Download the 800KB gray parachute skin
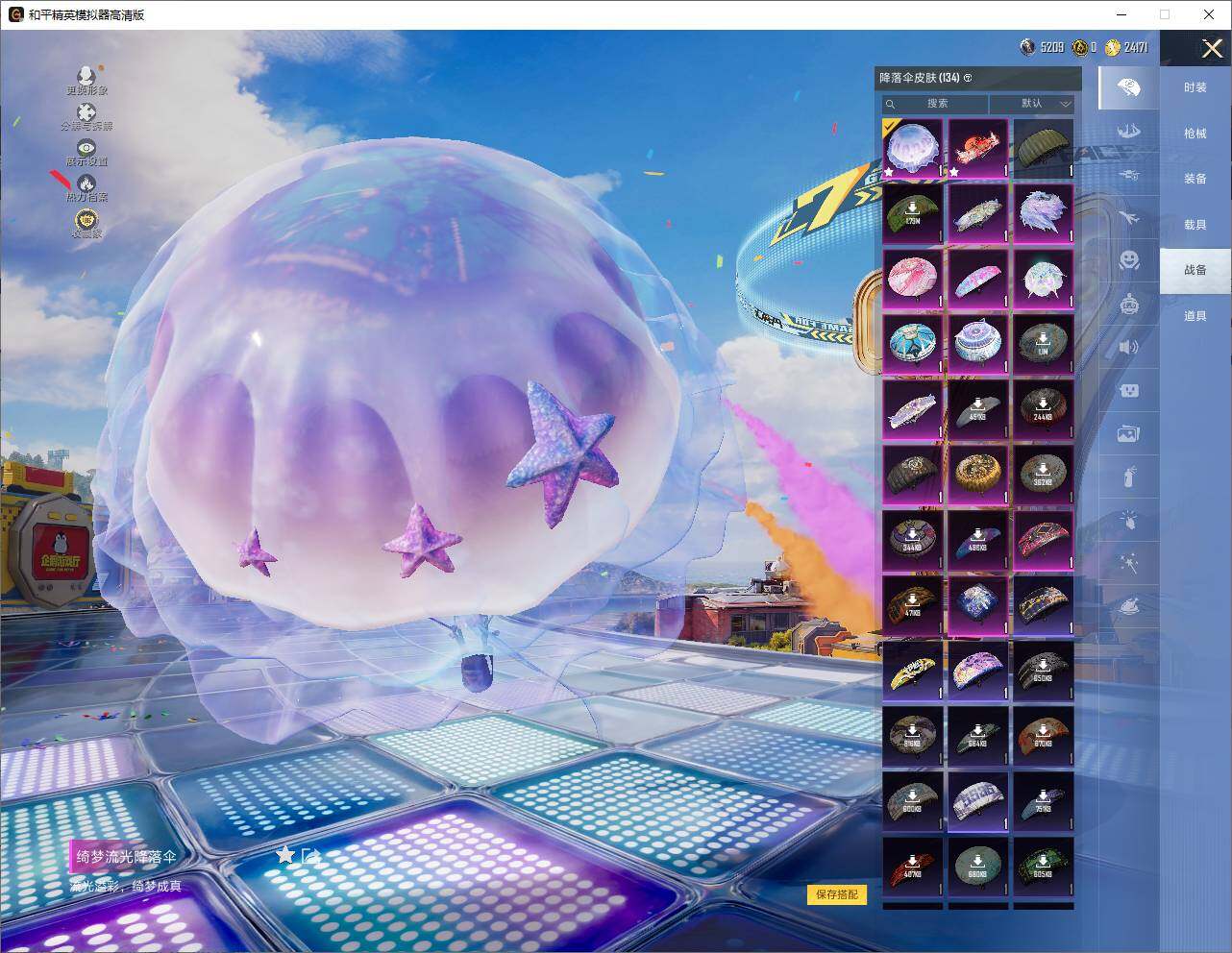 click(913, 801)
